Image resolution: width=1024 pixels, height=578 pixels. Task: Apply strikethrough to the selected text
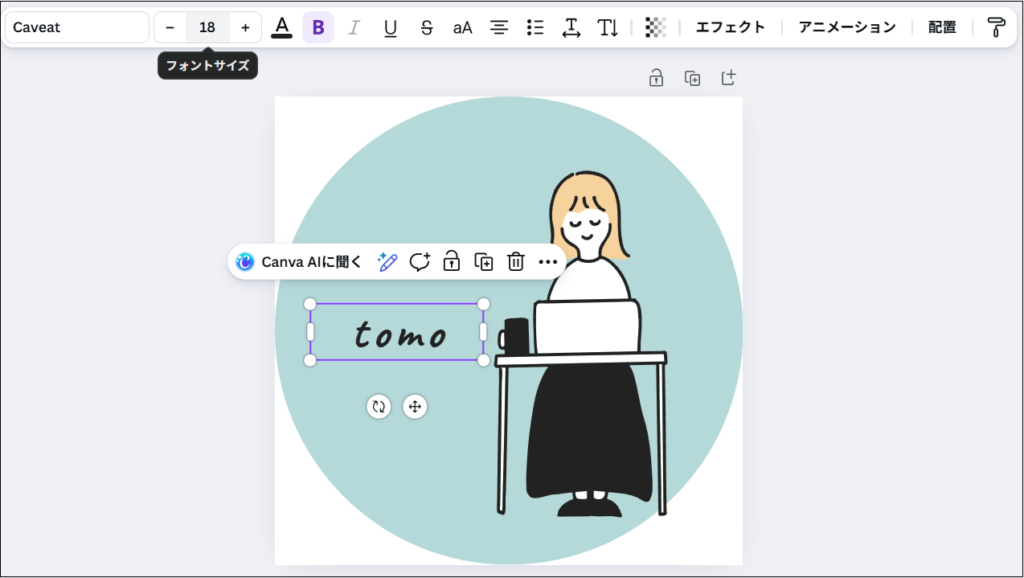pyautogui.click(x=426, y=27)
